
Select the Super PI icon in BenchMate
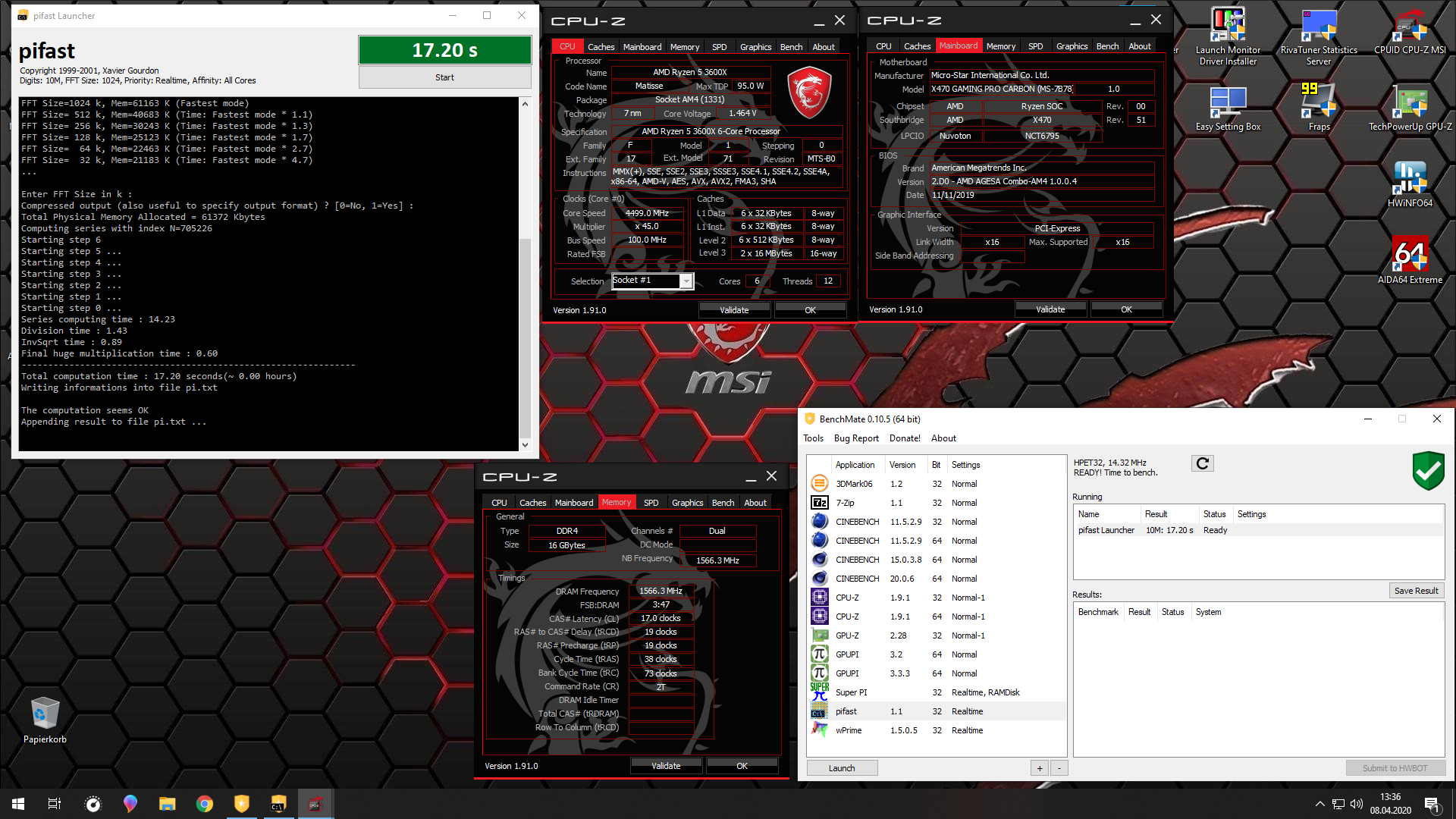point(819,692)
